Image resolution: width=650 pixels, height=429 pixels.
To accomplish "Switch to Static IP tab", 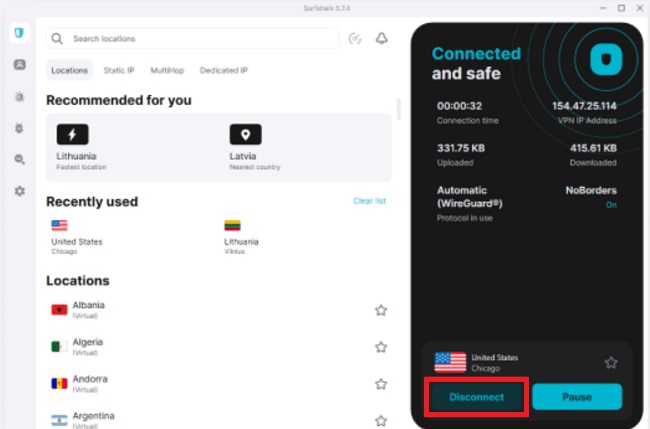I will [x=119, y=70].
